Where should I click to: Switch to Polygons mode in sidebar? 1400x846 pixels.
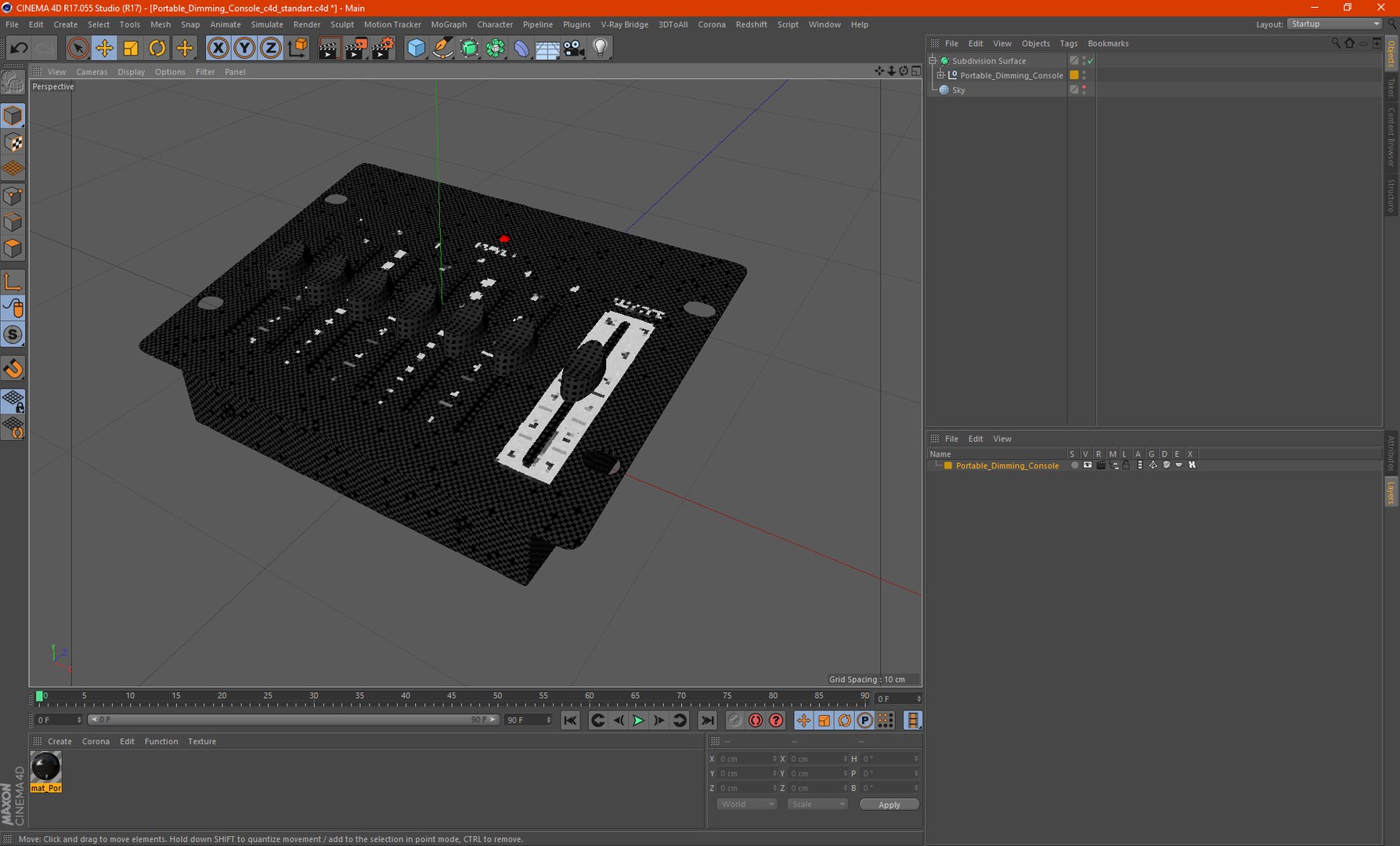pyautogui.click(x=13, y=249)
